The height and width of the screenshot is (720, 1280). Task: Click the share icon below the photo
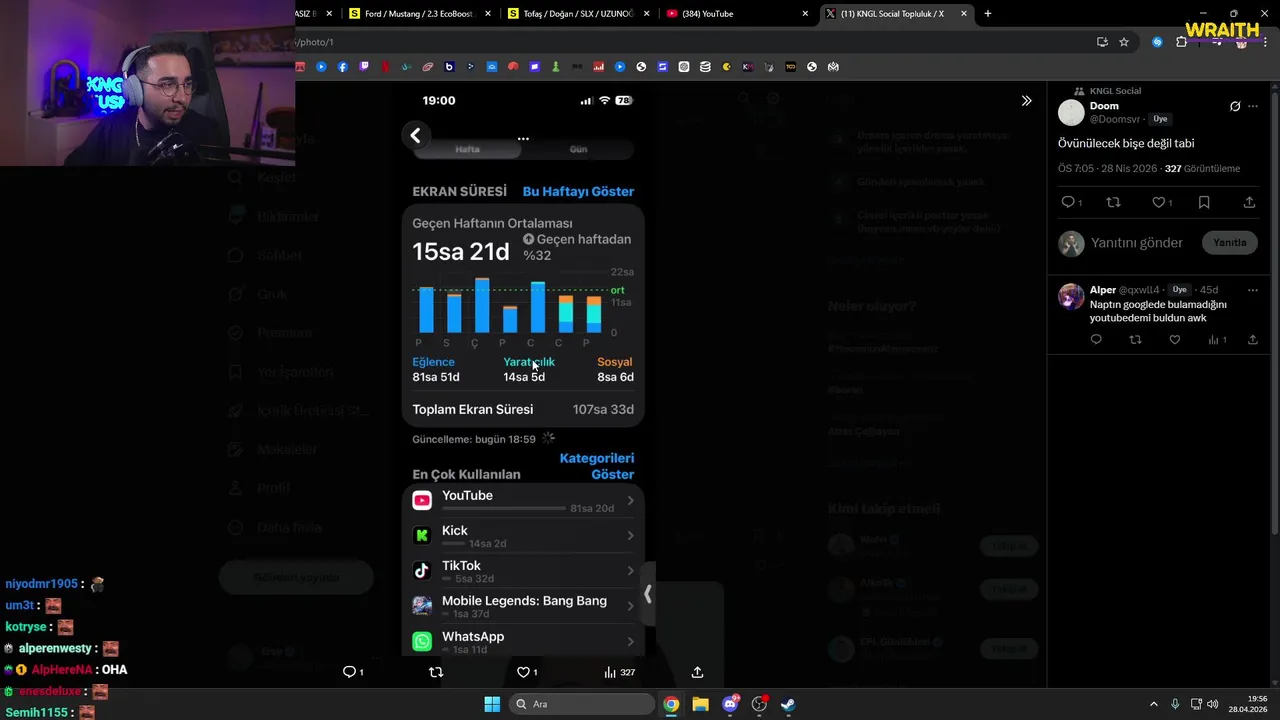697,672
